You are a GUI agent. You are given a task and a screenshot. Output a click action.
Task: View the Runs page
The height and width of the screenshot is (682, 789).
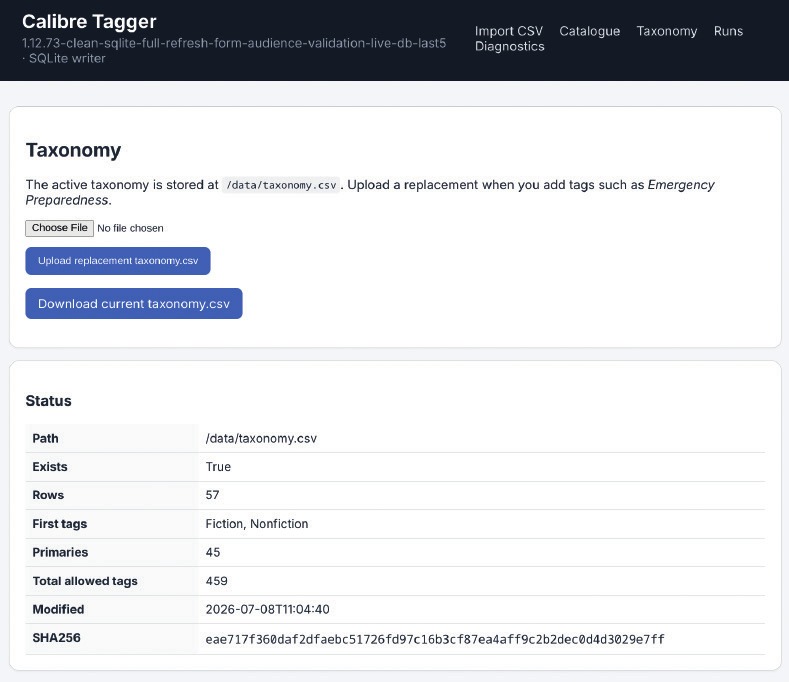click(728, 31)
